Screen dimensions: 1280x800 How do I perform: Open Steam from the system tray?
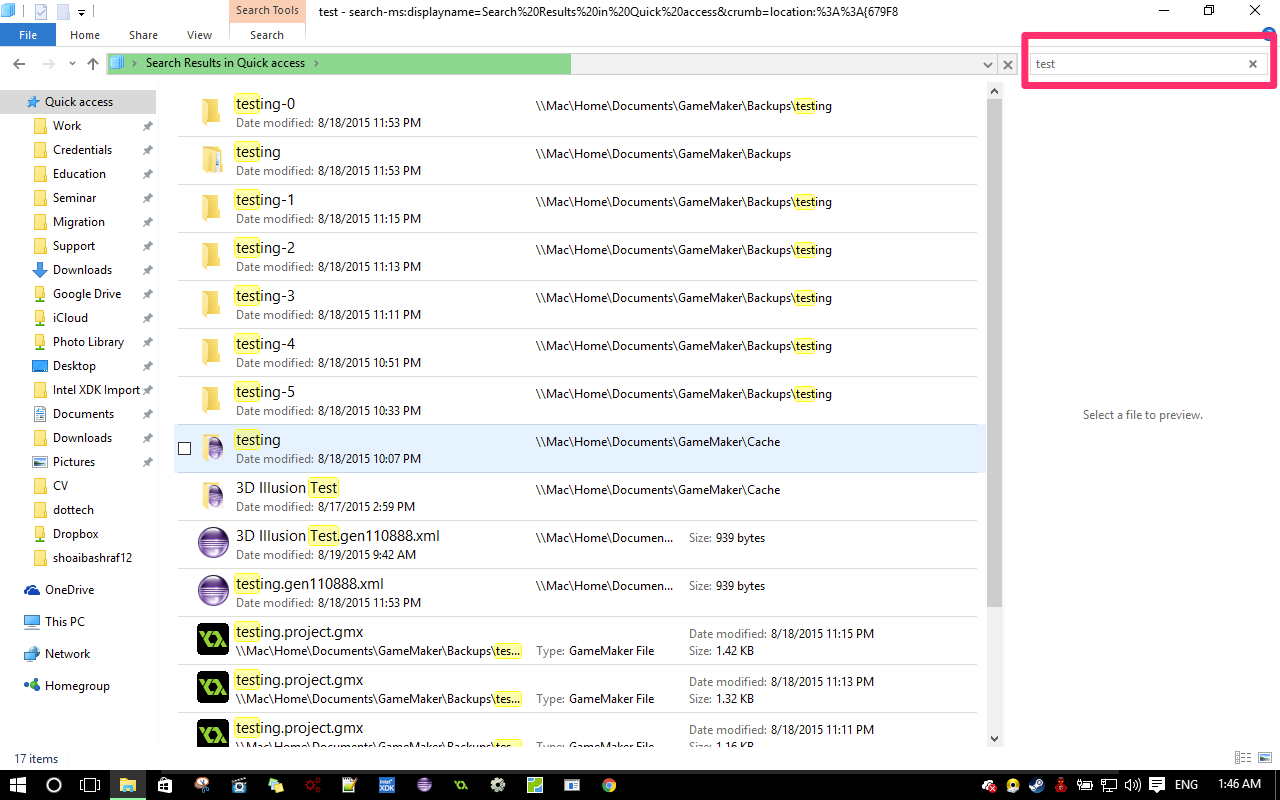tap(1038, 784)
